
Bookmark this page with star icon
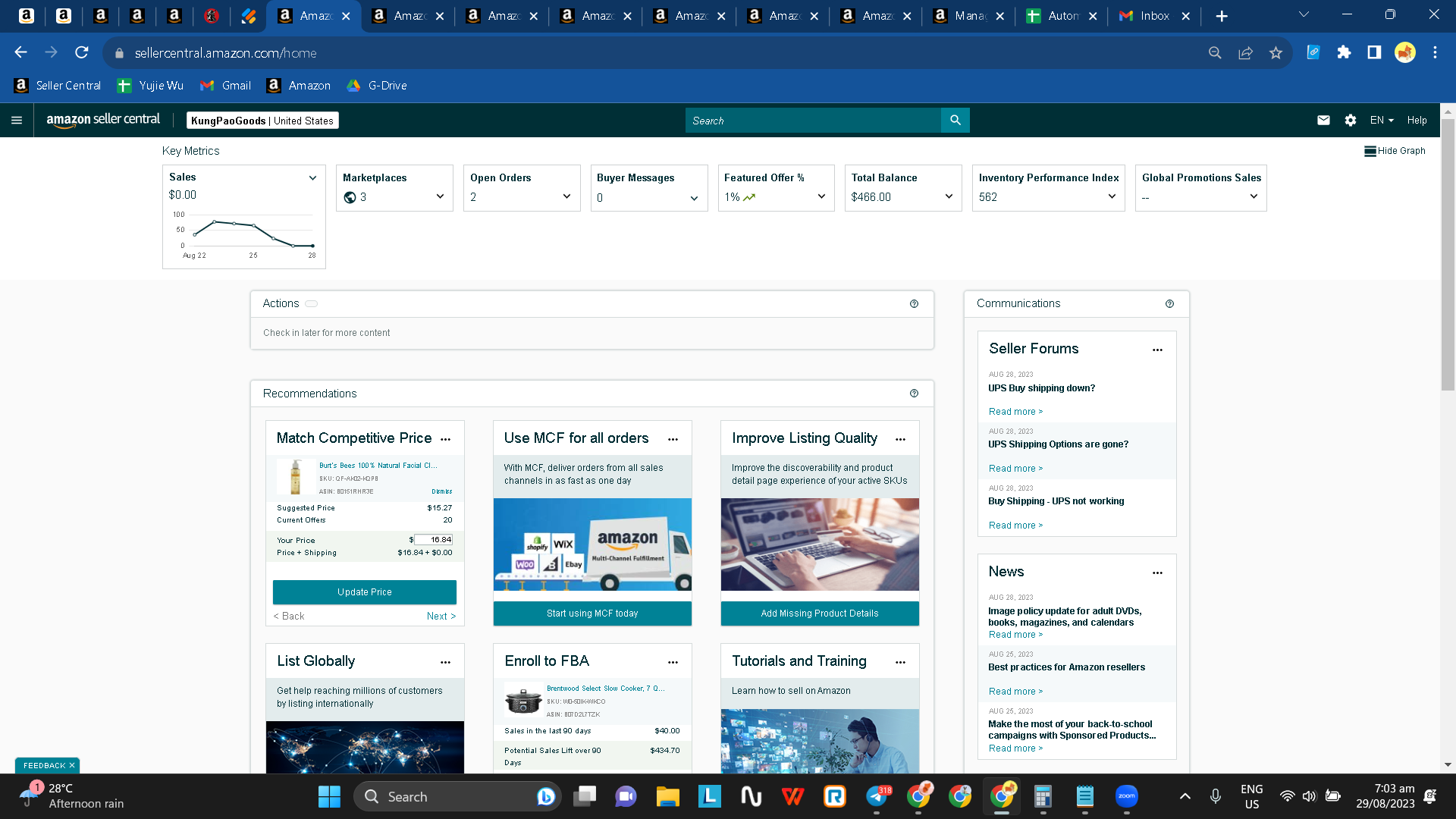[x=1276, y=52]
